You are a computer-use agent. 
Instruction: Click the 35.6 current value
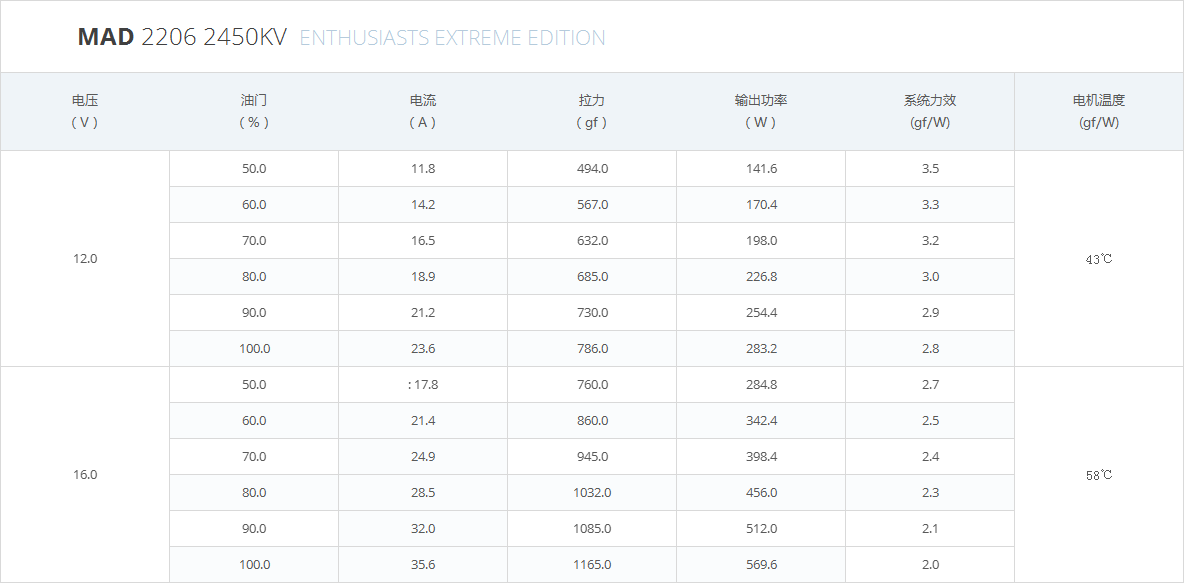pos(423,564)
